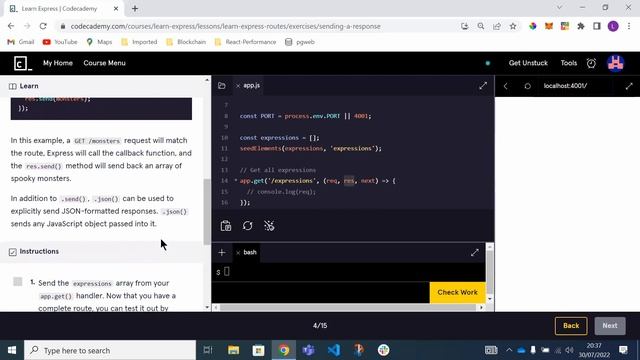
Task: Open the React-Performance bookmarks folder
Action: coord(245,42)
